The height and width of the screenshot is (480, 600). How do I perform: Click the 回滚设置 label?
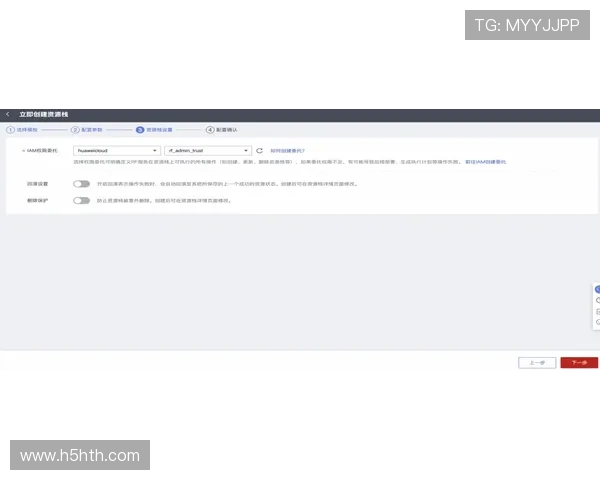[38, 184]
